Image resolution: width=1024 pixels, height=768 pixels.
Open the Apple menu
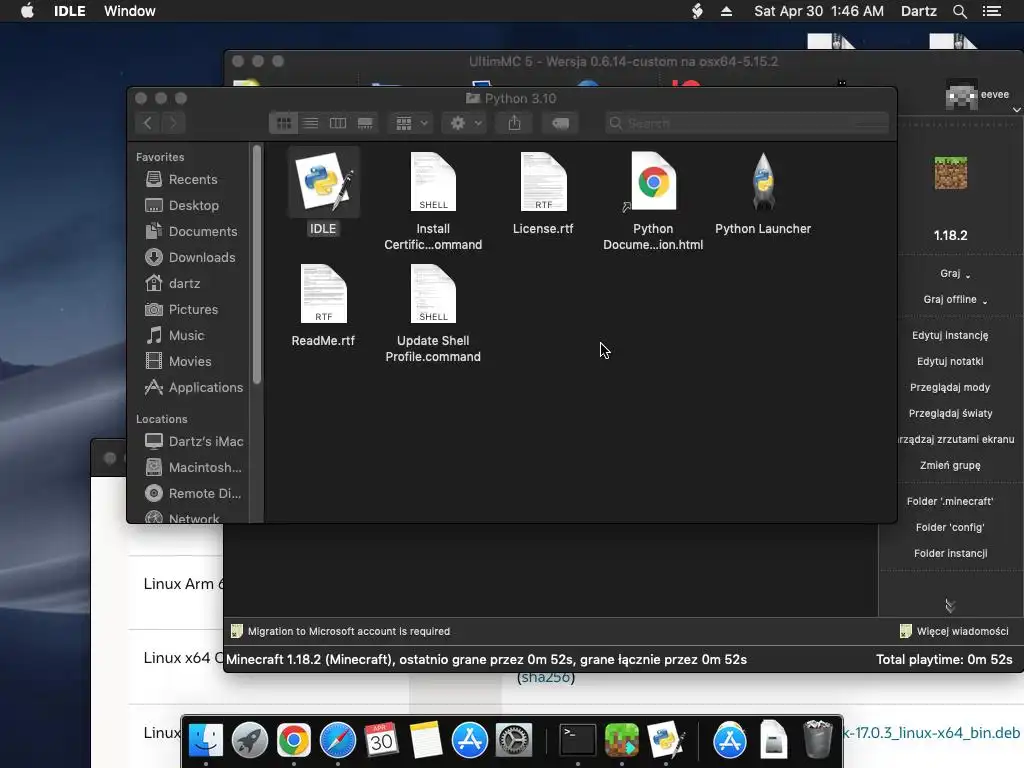(27, 11)
